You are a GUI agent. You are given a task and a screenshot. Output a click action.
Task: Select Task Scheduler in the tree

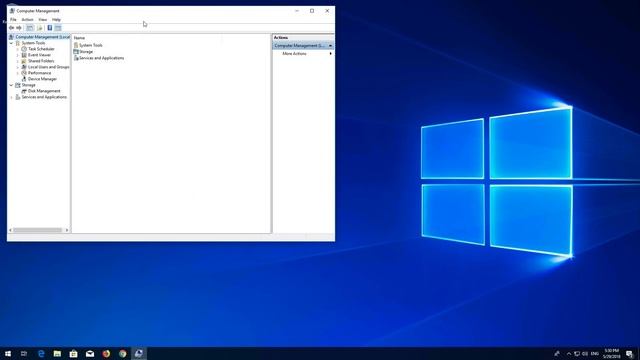tap(41, 49)
